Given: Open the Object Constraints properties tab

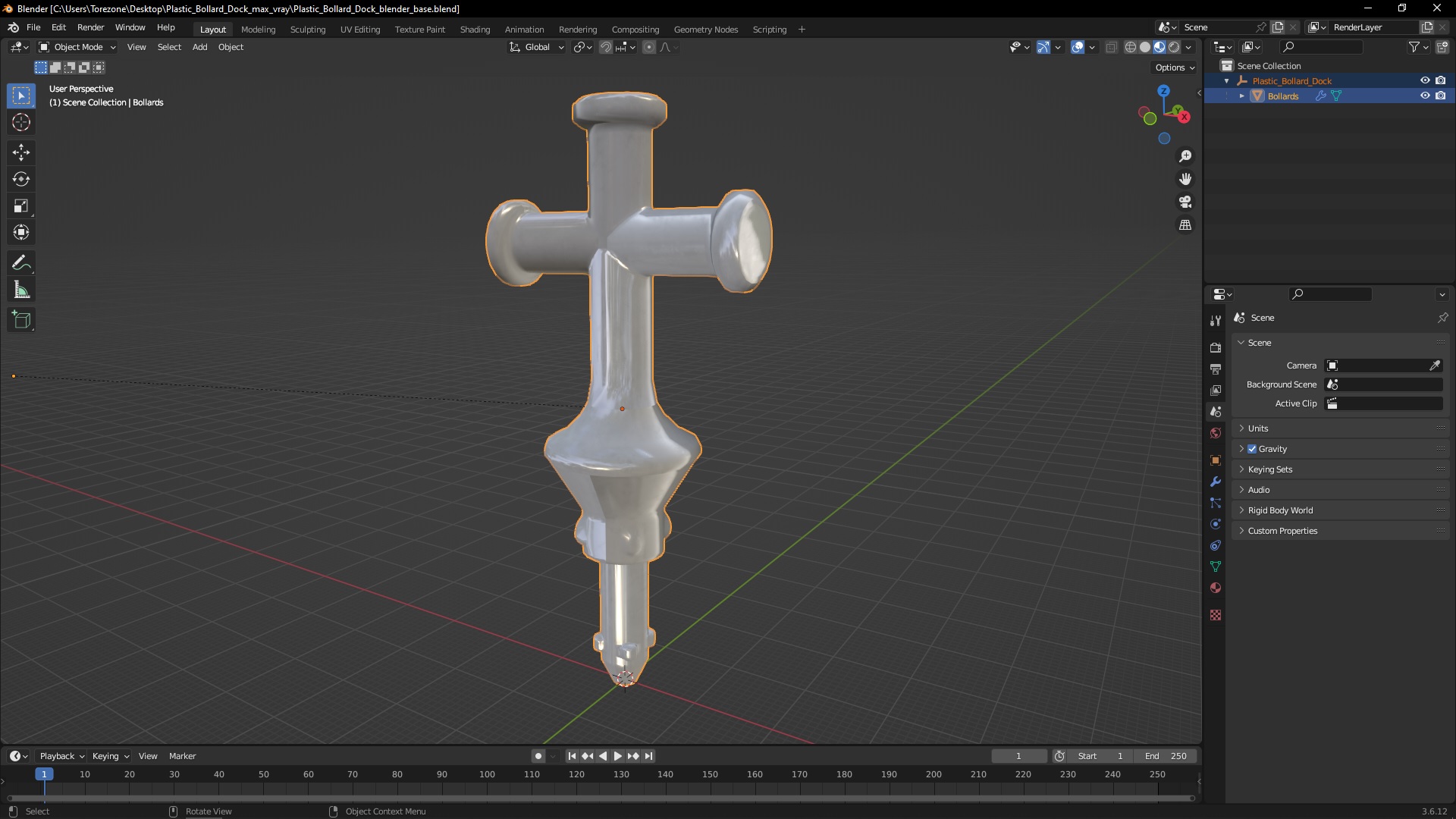Looking at the screenshot, I should pyautogui.click(x=1216, y=545).
